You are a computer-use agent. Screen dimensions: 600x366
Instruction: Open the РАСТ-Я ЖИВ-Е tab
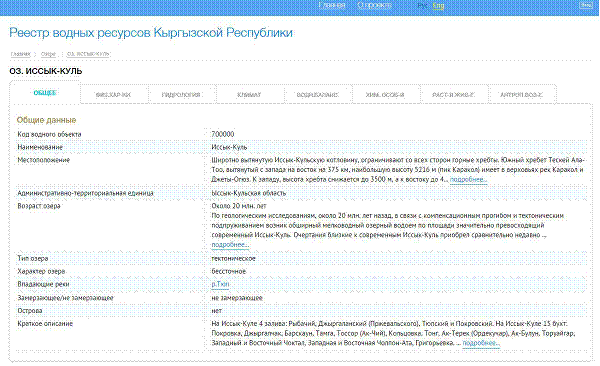453,95
